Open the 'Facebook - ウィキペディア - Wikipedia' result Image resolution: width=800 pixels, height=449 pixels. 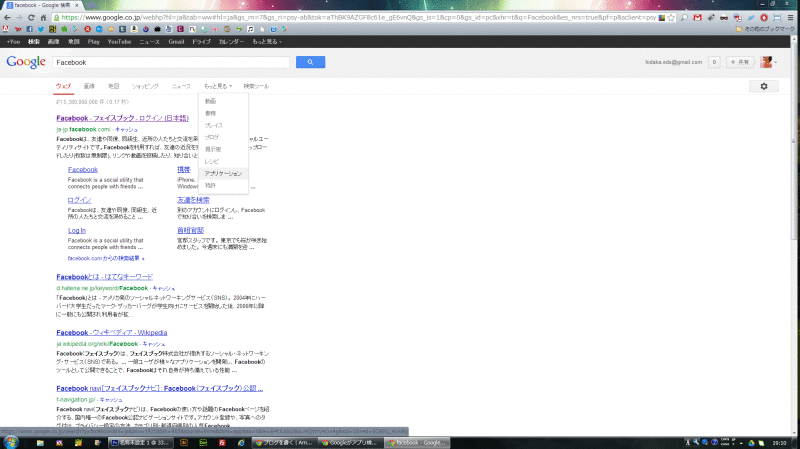112,332
